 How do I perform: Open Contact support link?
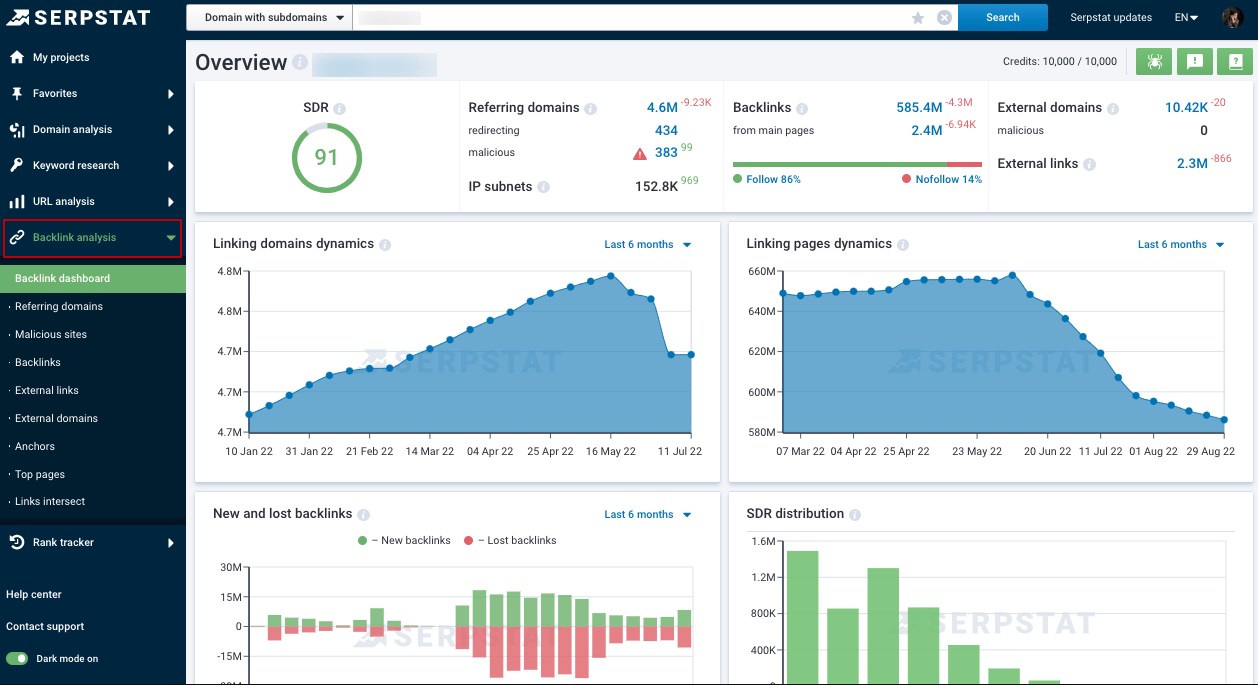(x=45, y=626)
